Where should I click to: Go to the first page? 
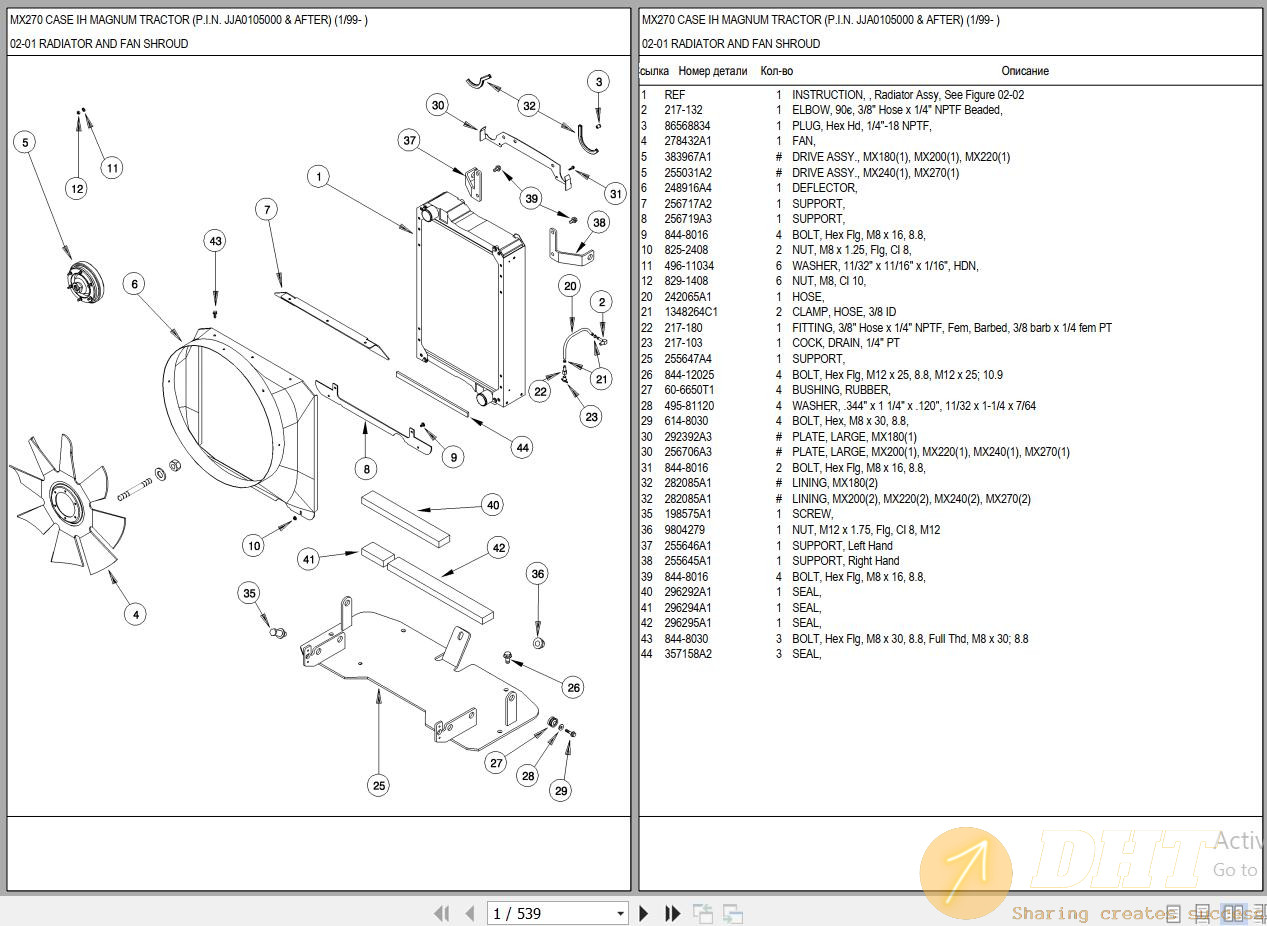(443, 913)
